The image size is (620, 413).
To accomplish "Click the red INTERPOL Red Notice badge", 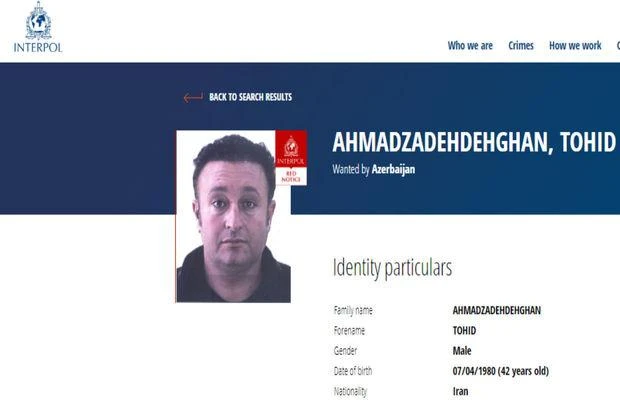I will click(x=291, y=158).
